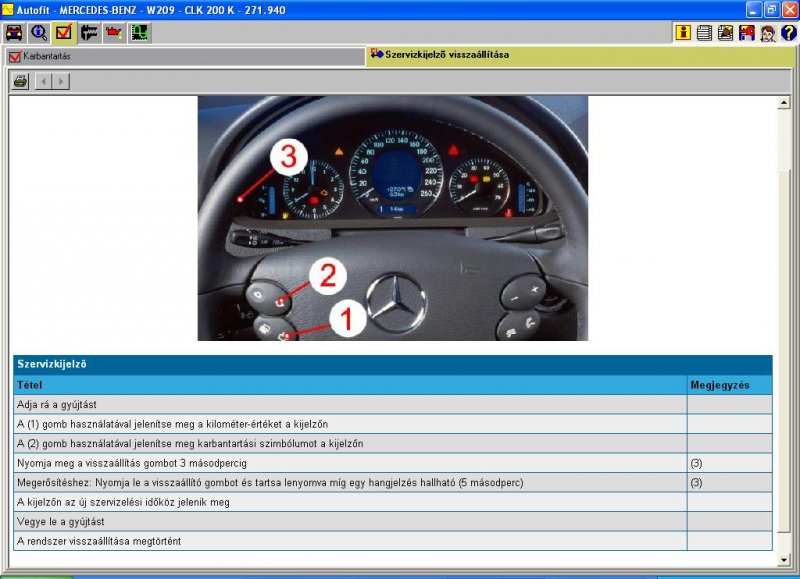Image resolution: width=800 pixels, height=579 pixels.
Task: Click the Autofit title bar application icon
Action: (x=8, y=10)
